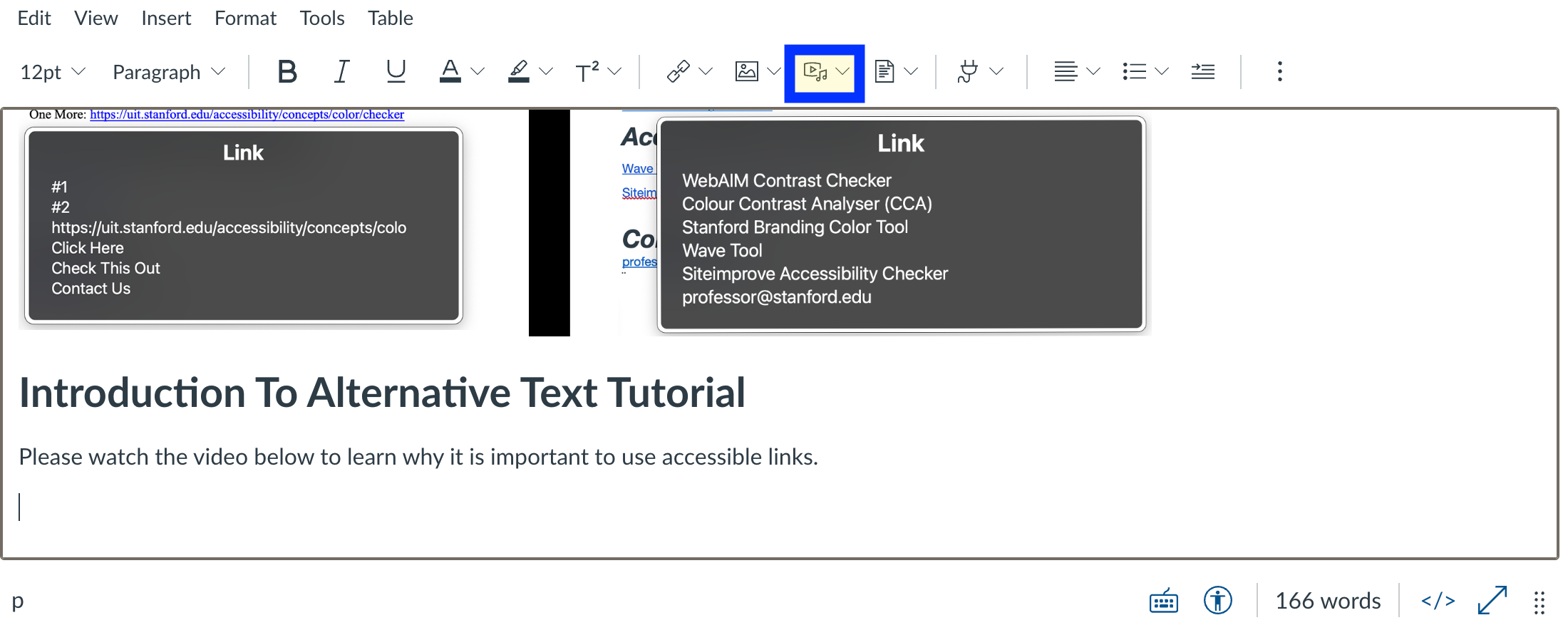Run the accessibility checker icon
Image resolution: width=1568 pixels, height=630 pixels.
click(x=1217, y=601)
